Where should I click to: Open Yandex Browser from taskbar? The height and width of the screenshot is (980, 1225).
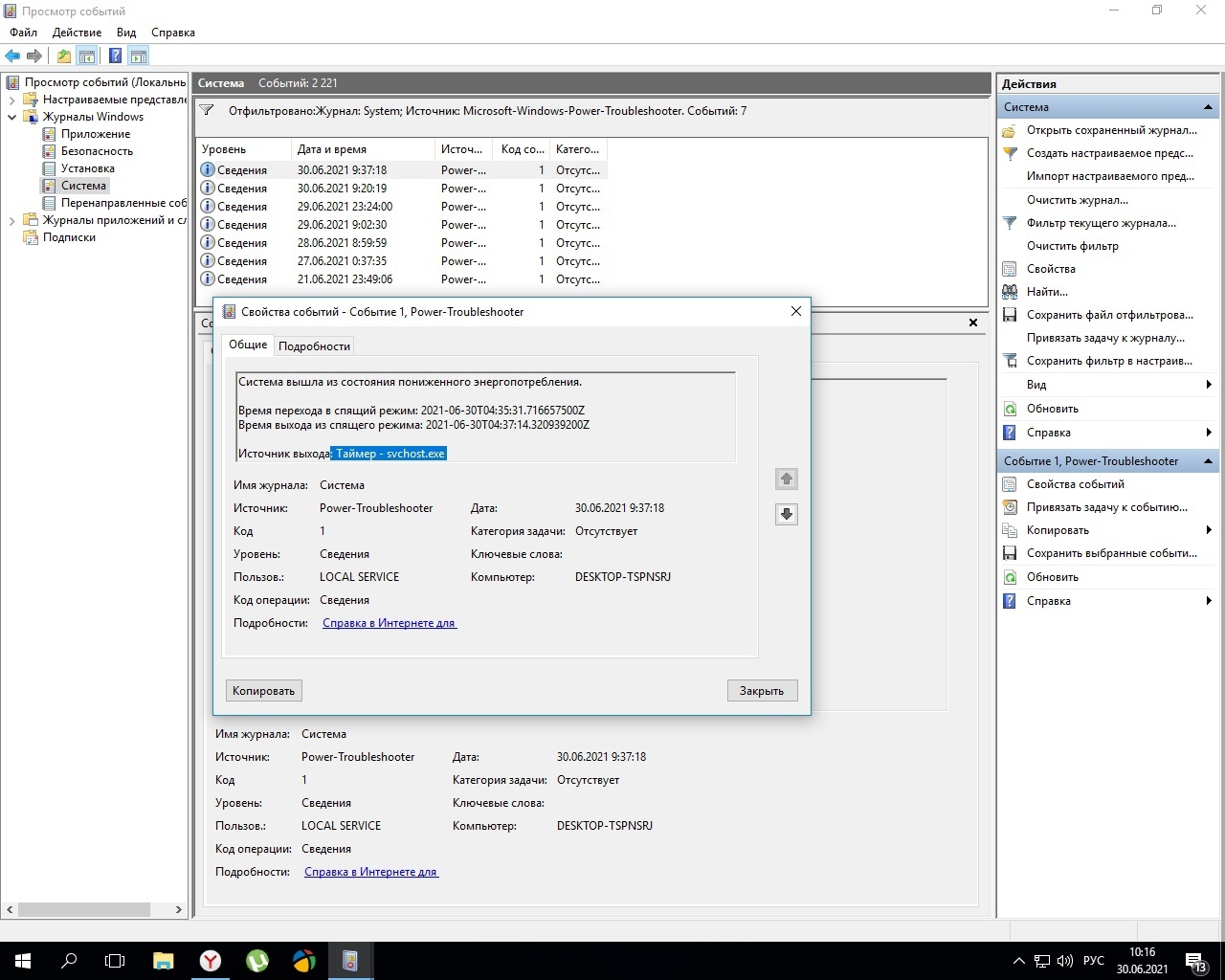(x=210, y=961)
